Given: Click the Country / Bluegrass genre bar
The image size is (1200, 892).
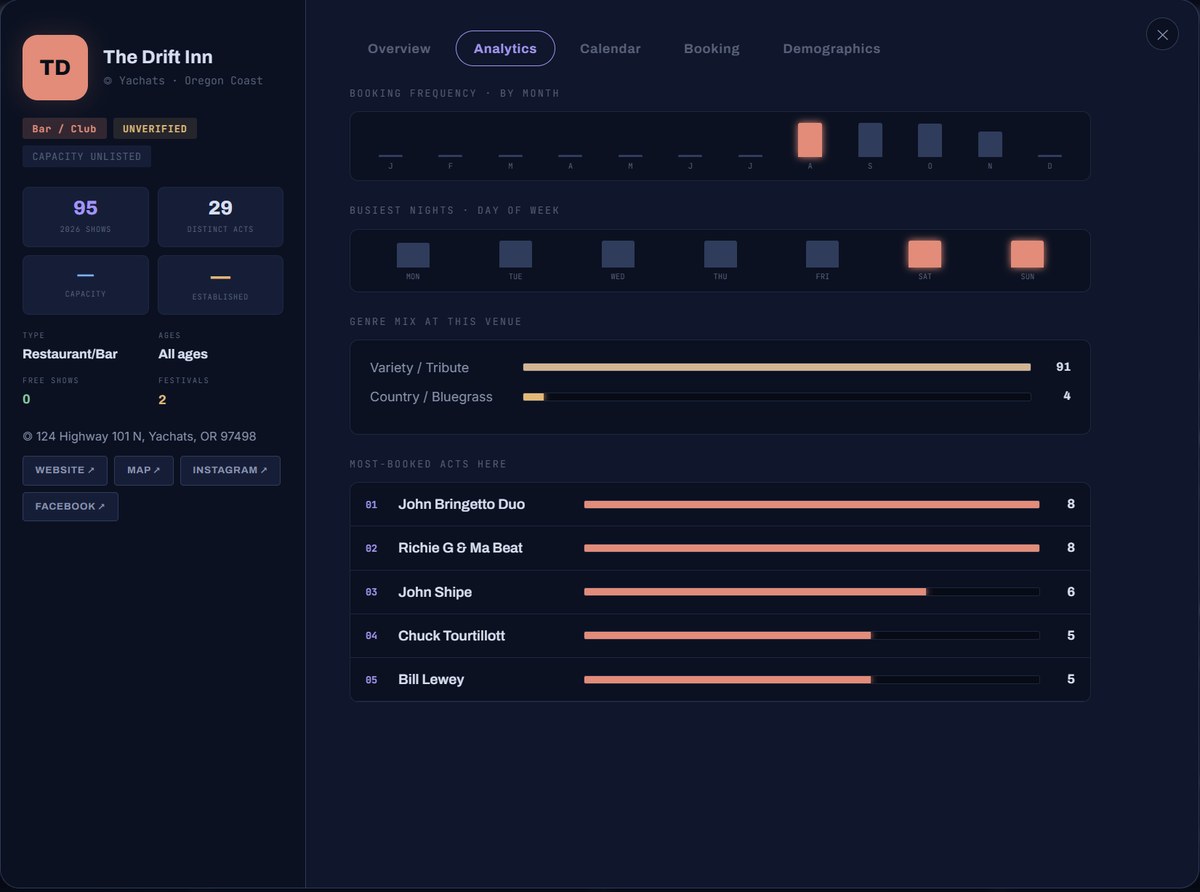Looking at the screenshot, I should 777,397.
